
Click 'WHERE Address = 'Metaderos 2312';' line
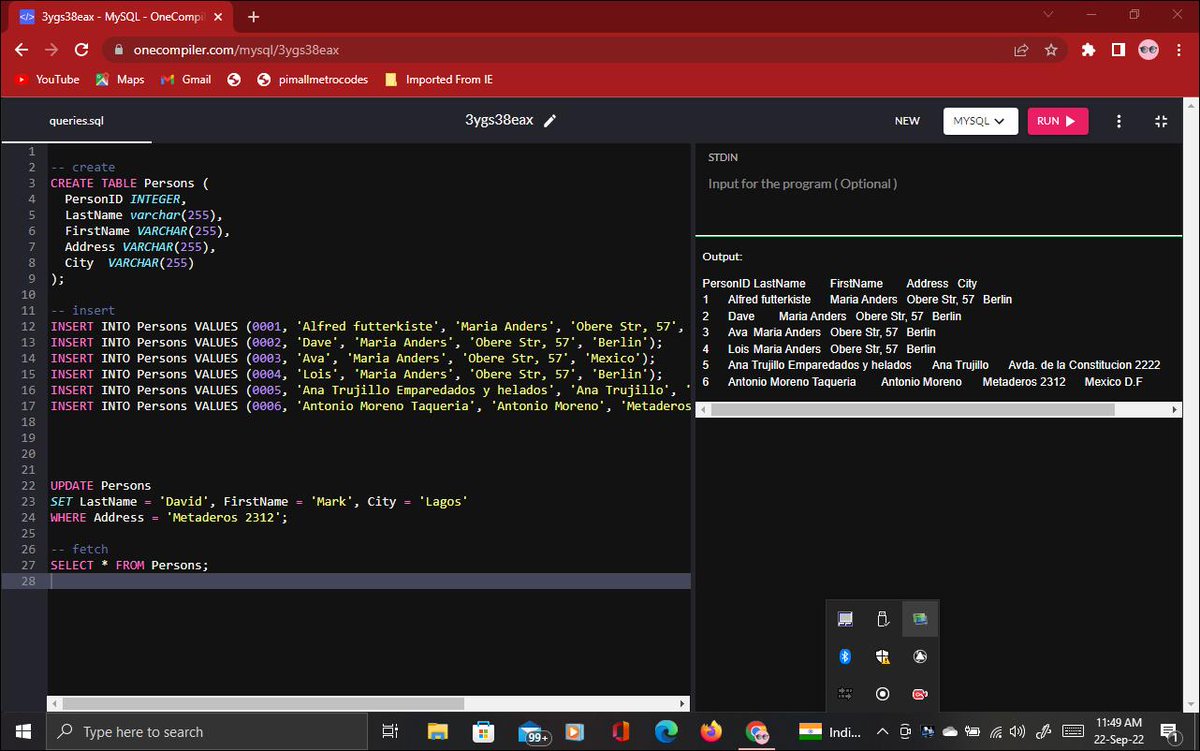(169, 517)
